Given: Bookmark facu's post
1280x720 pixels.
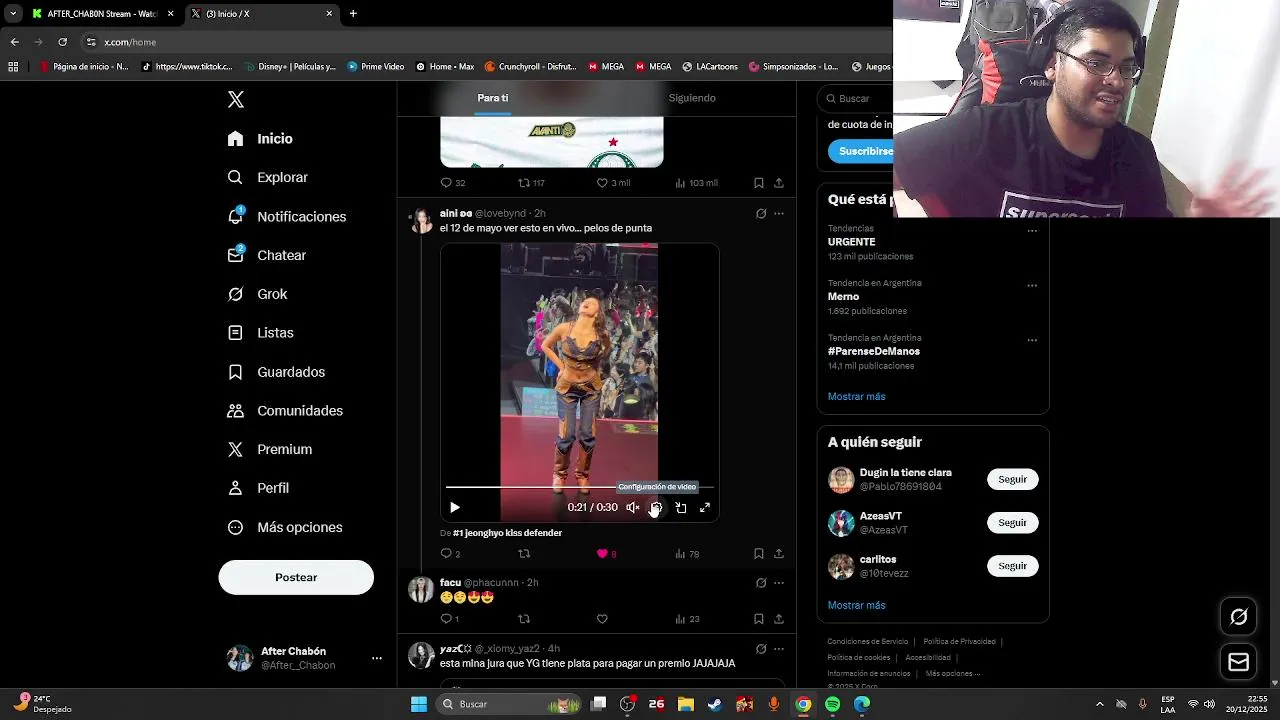Looking at the screenshot, I should [759, 619].
